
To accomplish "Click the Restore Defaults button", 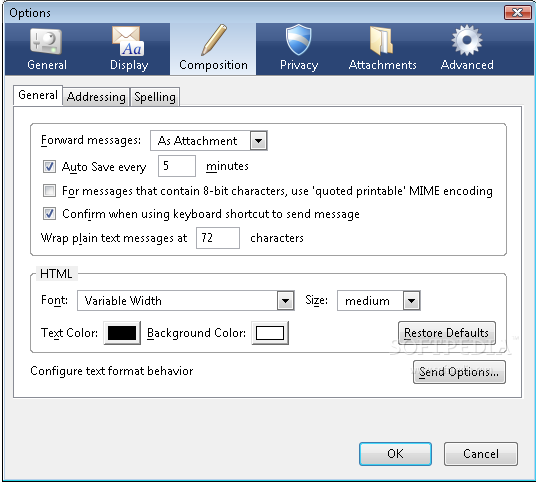I will (447, 333).
